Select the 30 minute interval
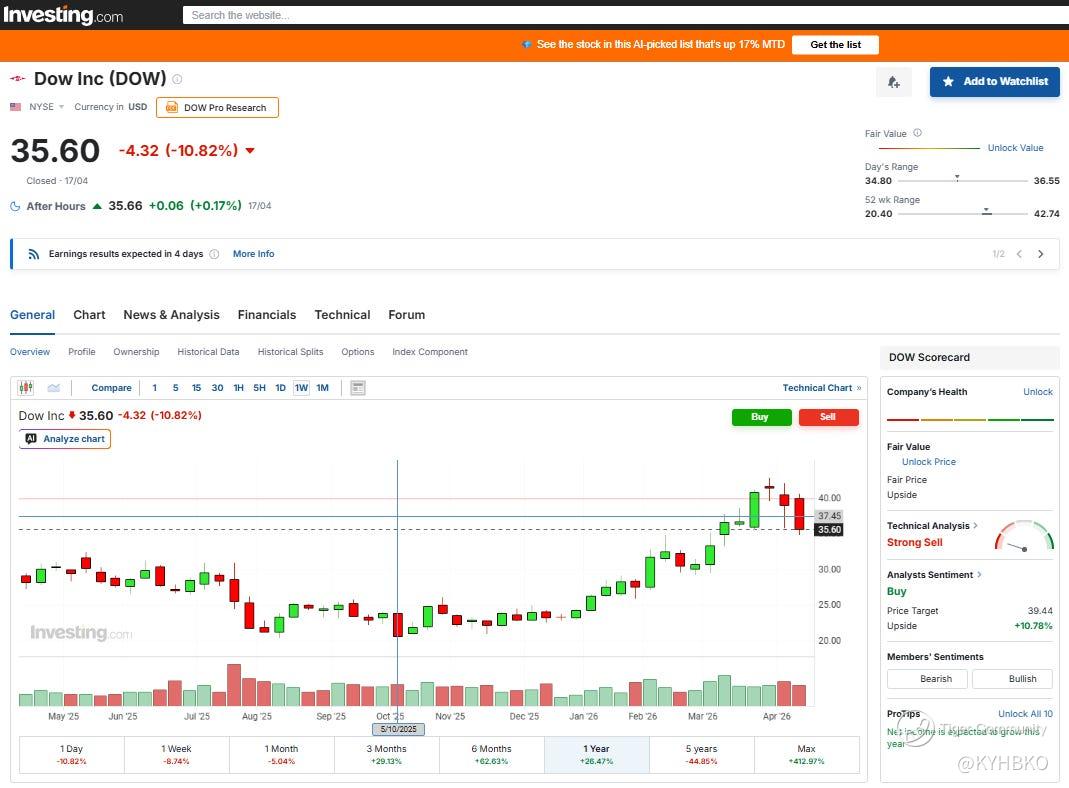The image size is (1069, 788). (217, 388)
